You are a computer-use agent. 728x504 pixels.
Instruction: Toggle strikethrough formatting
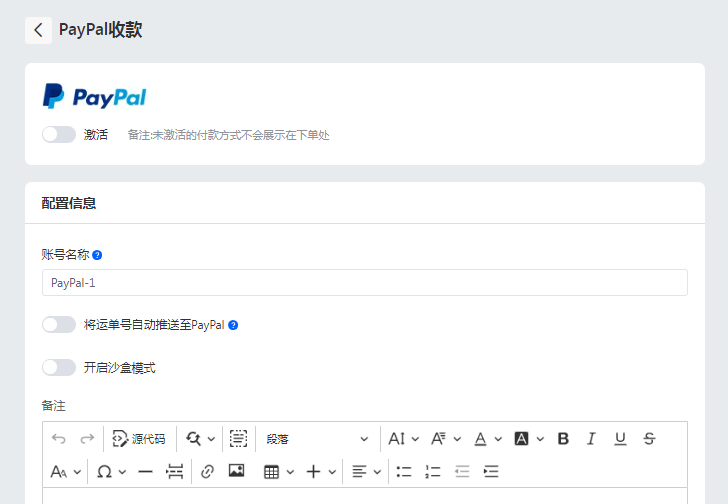click(x=650, y=439)
